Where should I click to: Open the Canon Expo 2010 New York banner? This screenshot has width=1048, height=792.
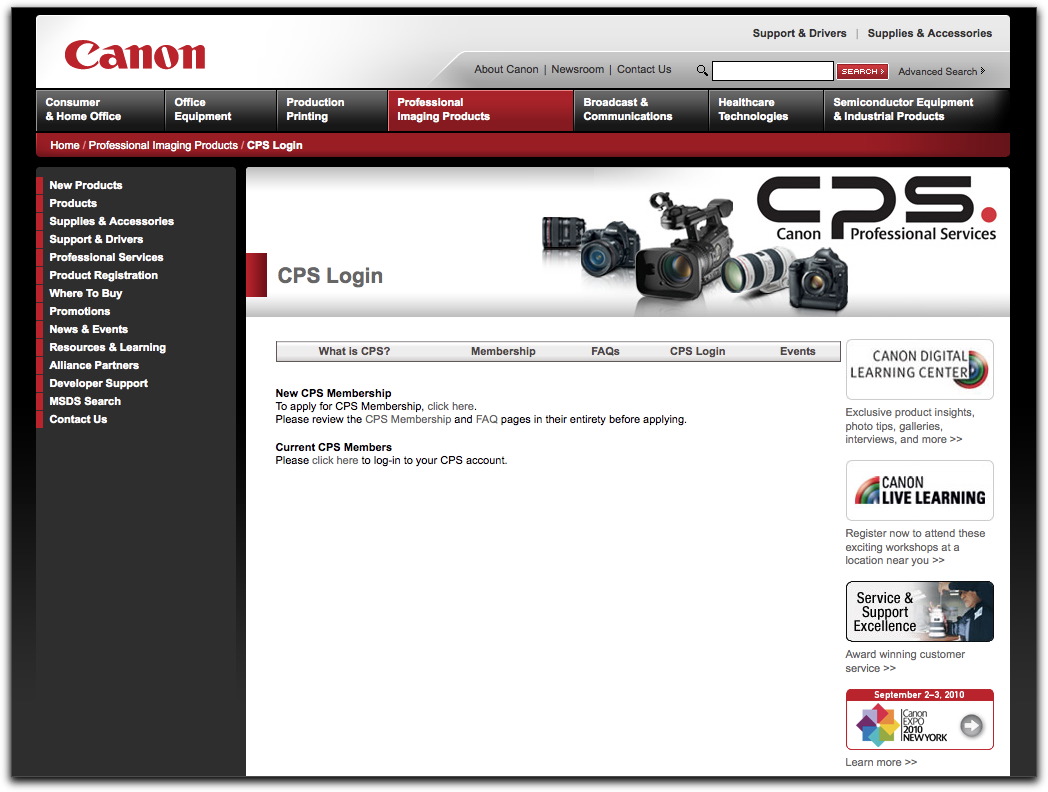pos(920,719)
